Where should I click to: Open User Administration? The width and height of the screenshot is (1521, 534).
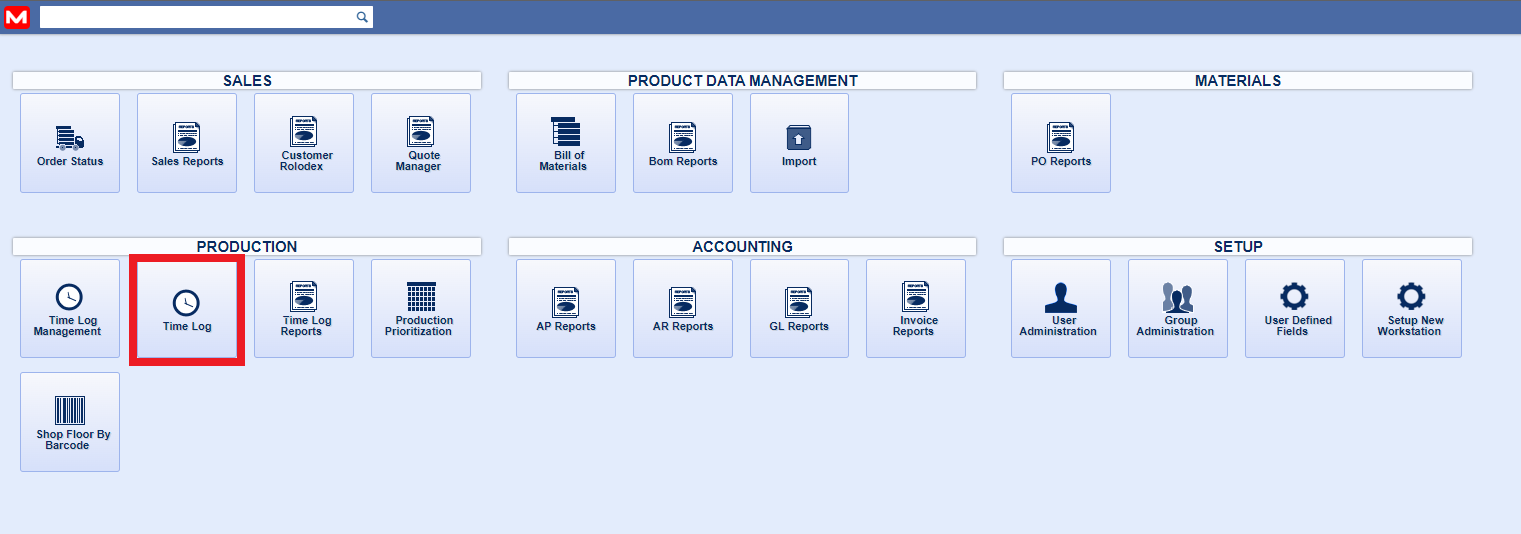tap(1061, 308)
